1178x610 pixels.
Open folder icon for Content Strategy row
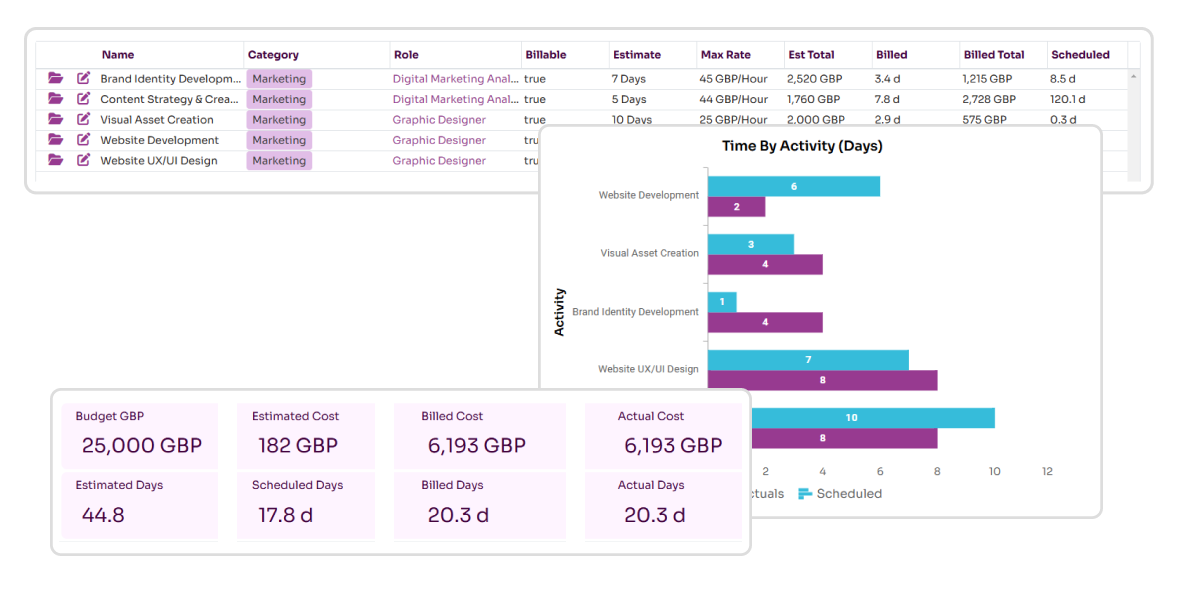pos(56,98)
